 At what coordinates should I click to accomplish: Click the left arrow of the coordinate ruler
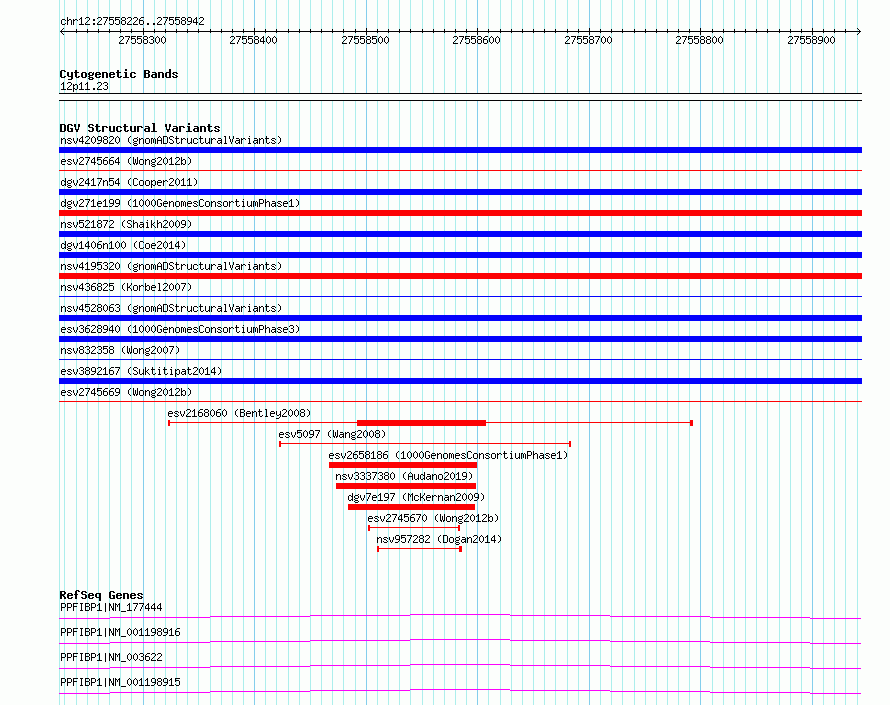(62, 31)
